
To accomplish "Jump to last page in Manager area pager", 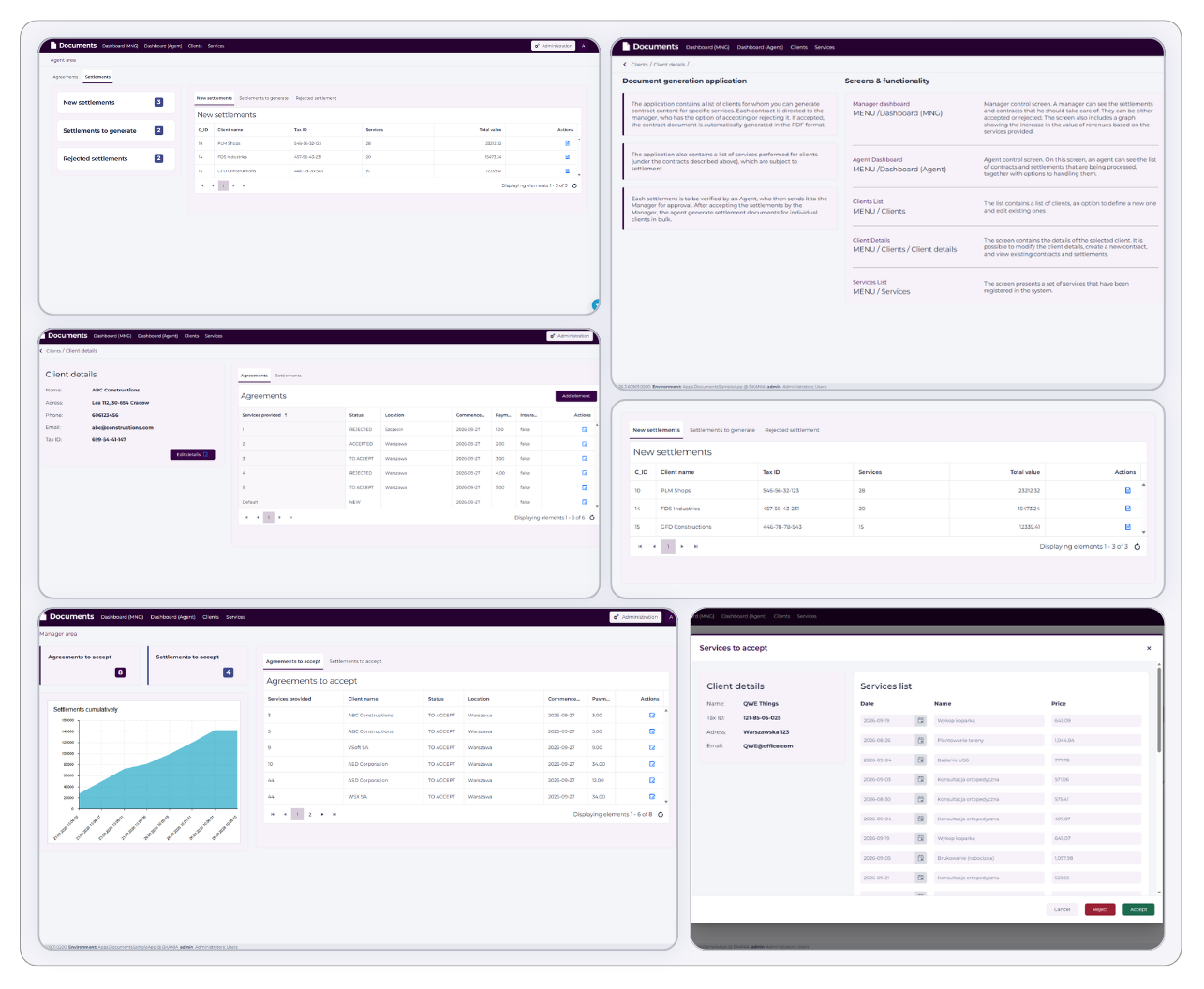I will [x=334, y=814].
